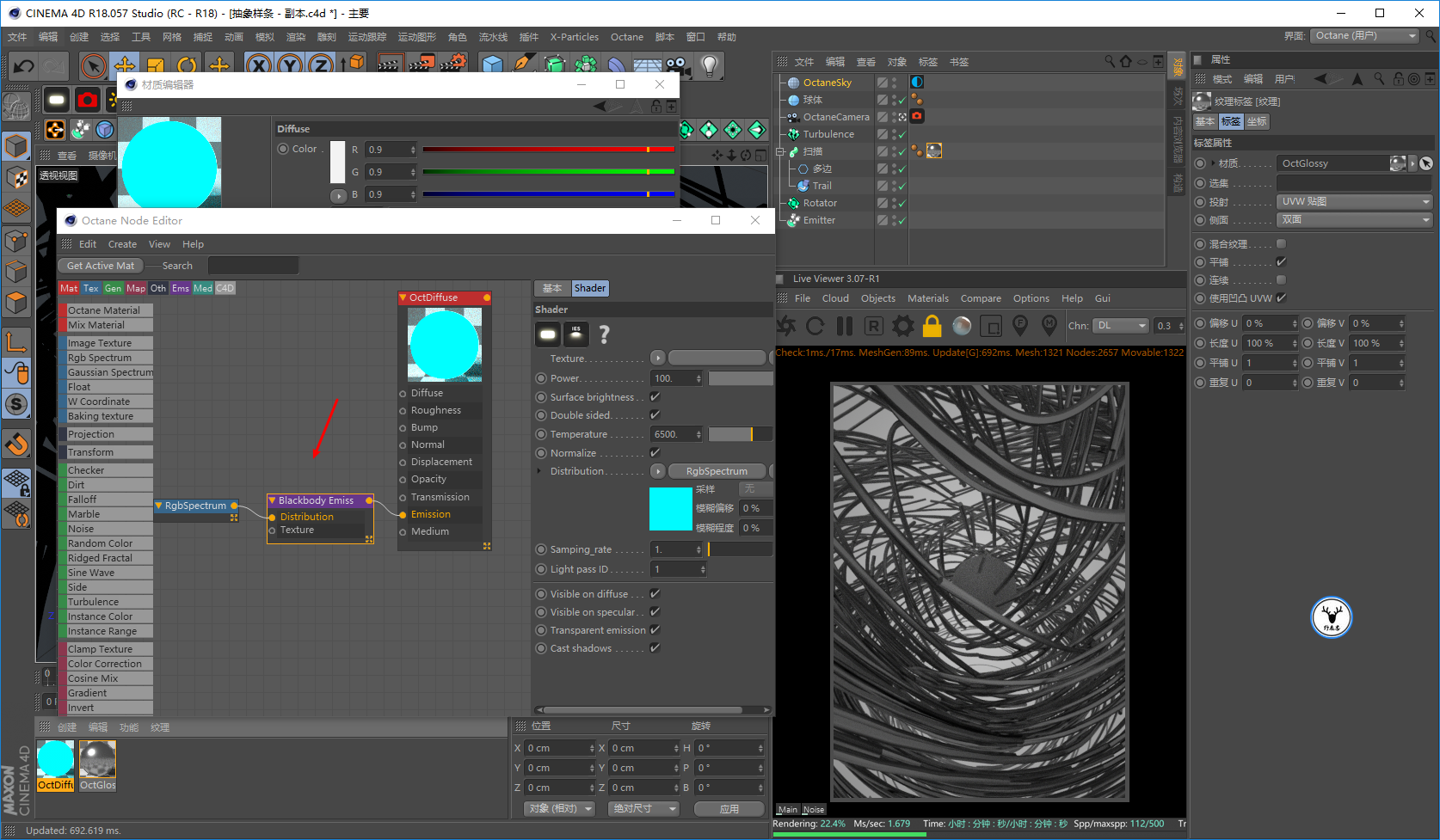Click OctGlossy texture tag on 扫描 object

coord(934,151)
